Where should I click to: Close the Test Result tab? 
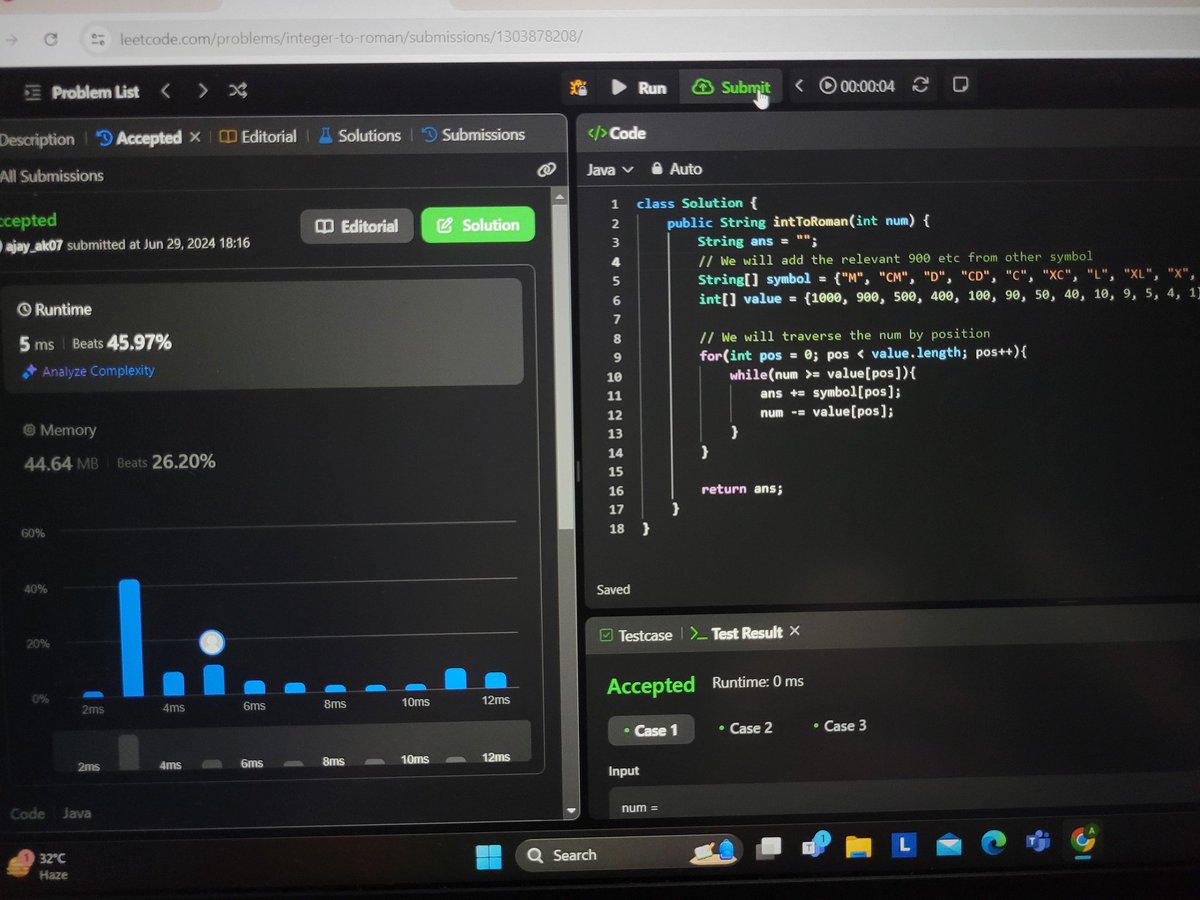pos(795,631)
